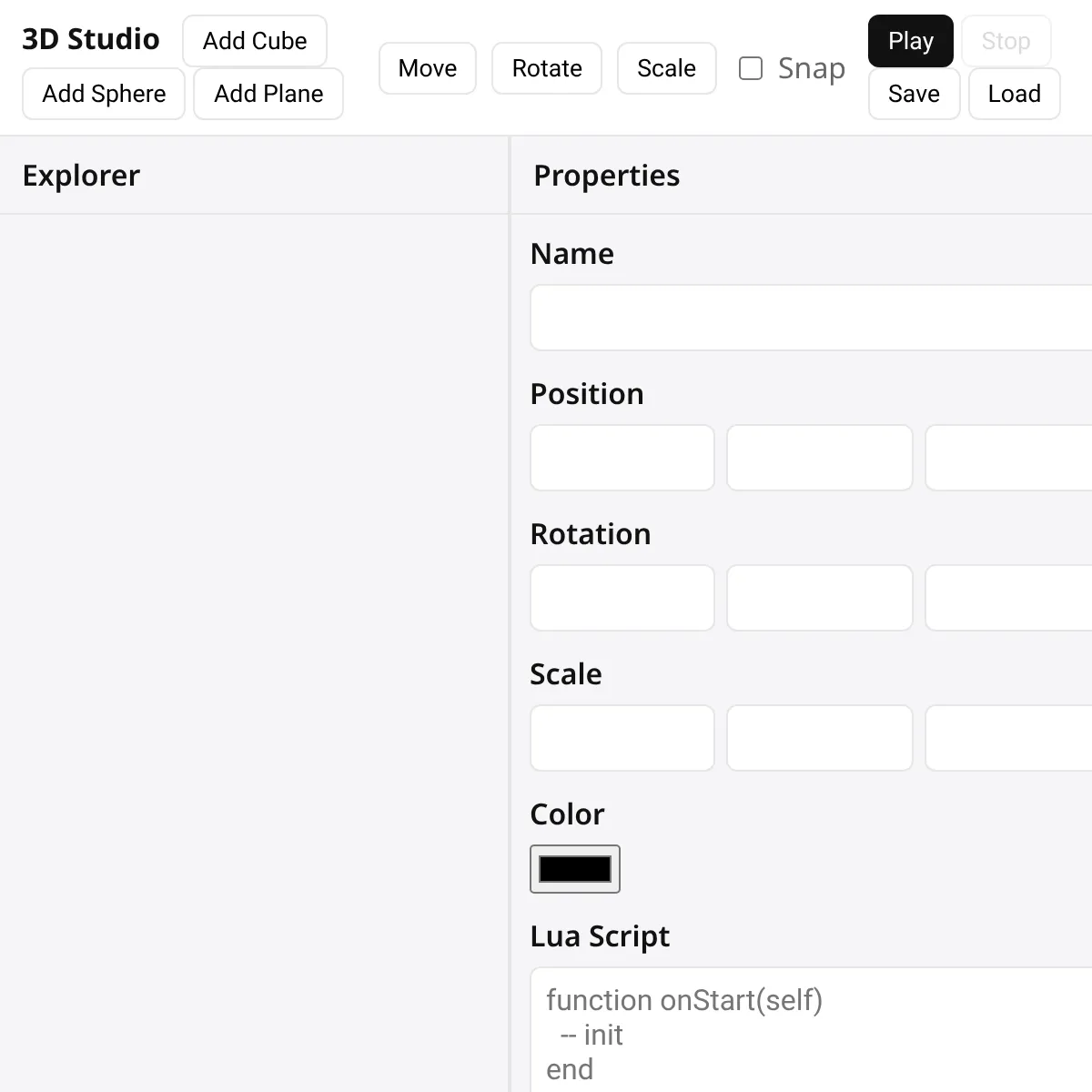Start the simulation with Play
This screenshot has height=1092, width=1092.
pyautogui.click(x=911, y=41)
